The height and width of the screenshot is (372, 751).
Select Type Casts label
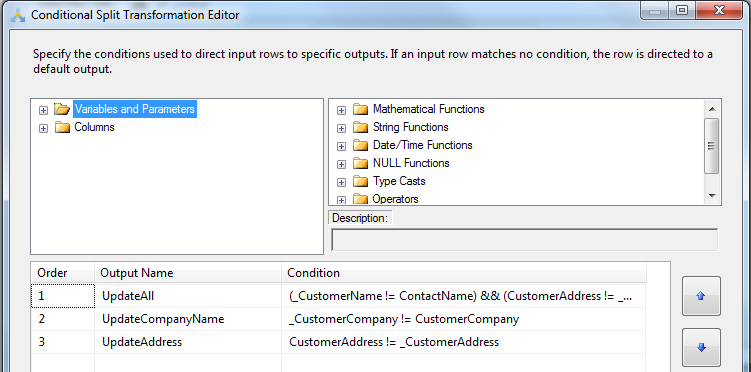399,181
